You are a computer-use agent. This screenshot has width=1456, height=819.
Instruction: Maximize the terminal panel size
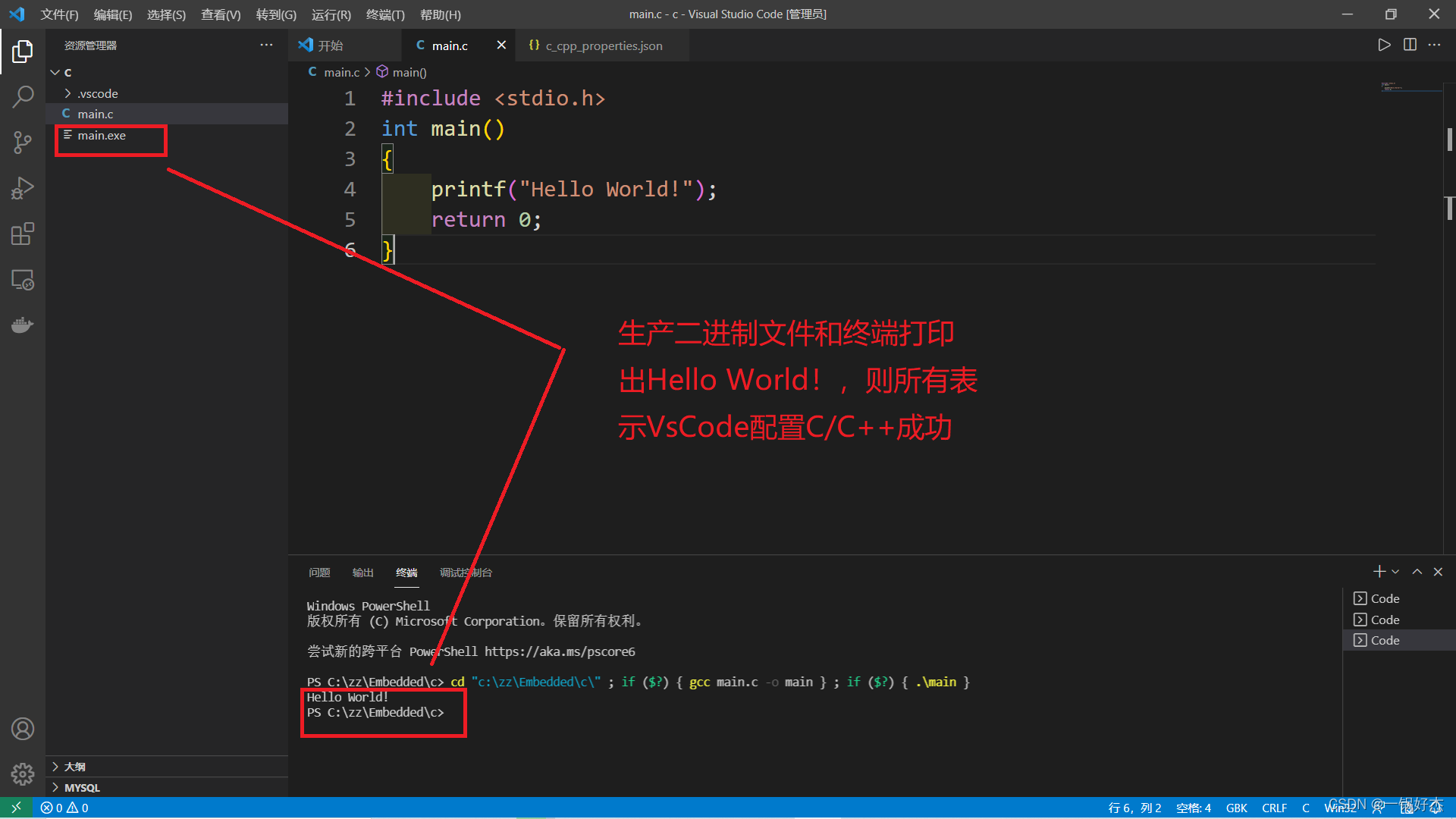(x=1417, y=572)
